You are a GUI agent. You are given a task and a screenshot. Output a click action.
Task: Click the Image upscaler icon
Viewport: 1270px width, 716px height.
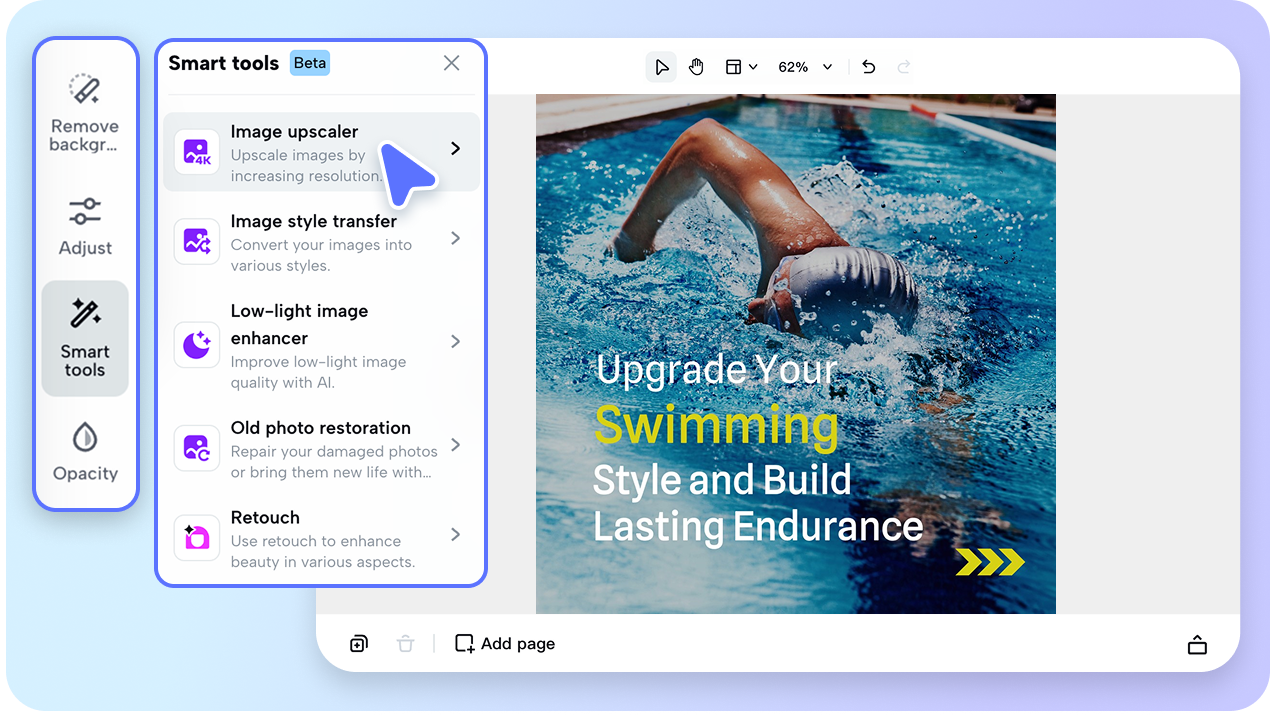(196, 152)
